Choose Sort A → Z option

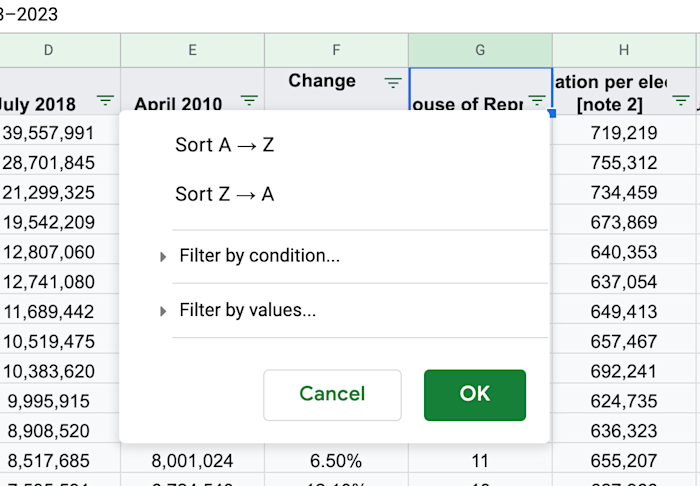225,145
